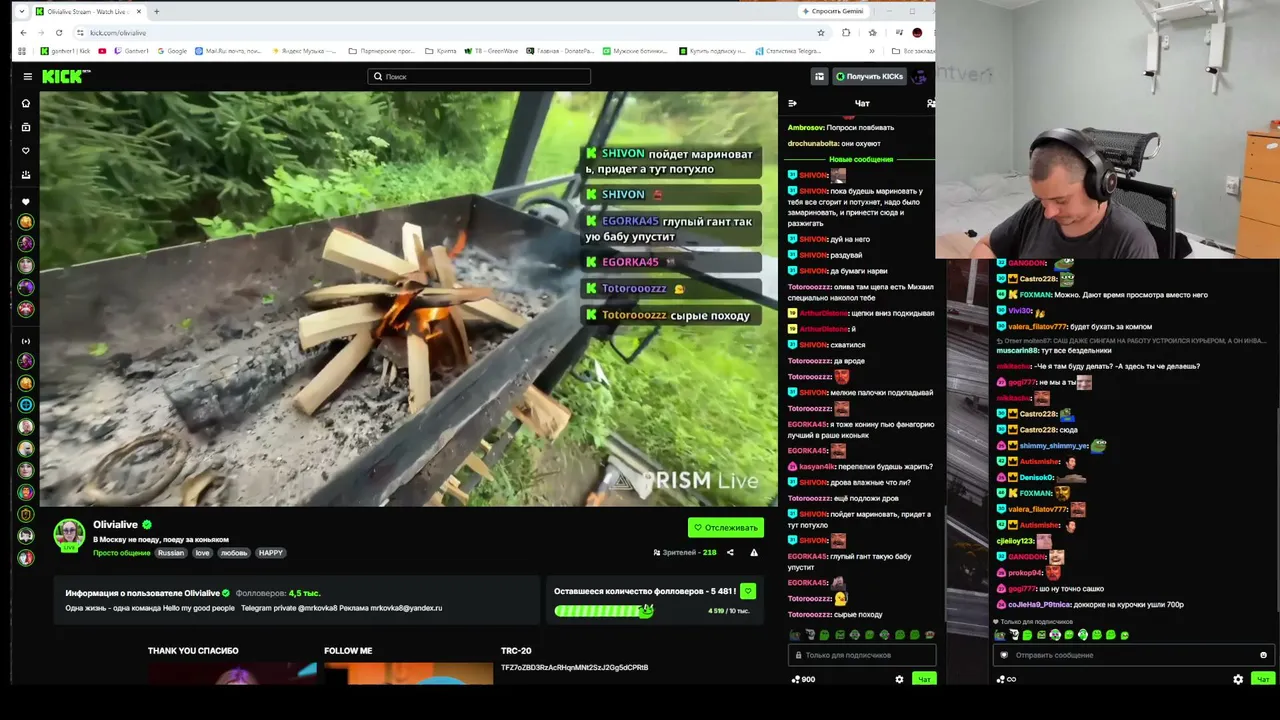Open settings gear in the right chat

coord(1238,679)
